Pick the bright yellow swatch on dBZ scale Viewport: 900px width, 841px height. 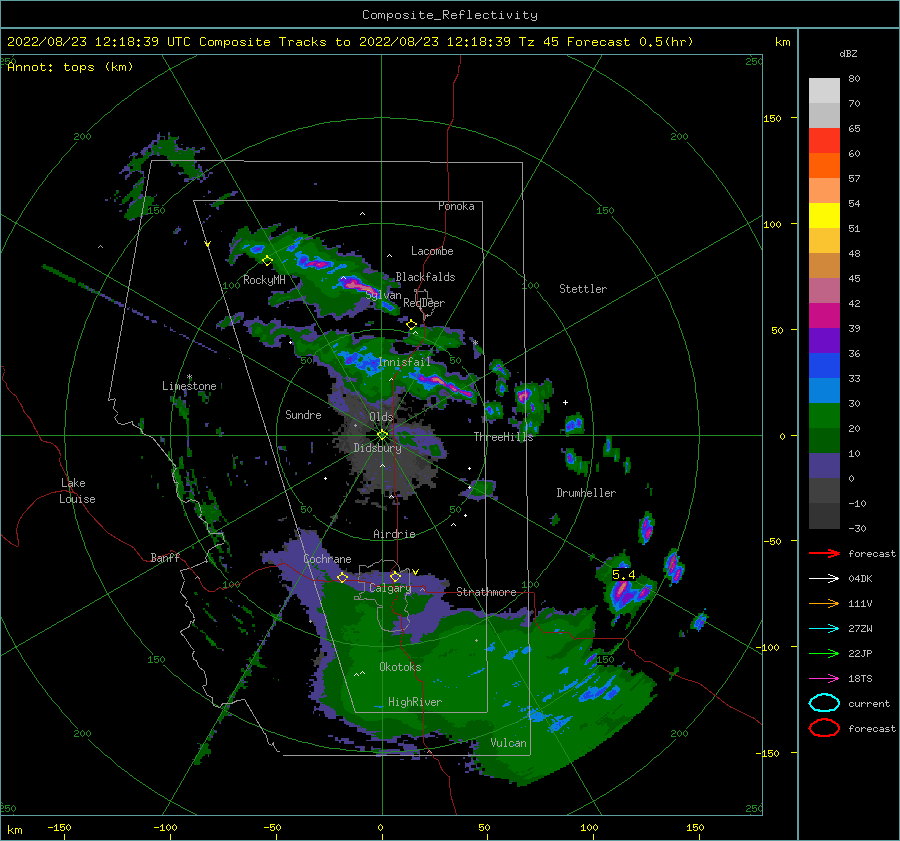tap(824, 216)
